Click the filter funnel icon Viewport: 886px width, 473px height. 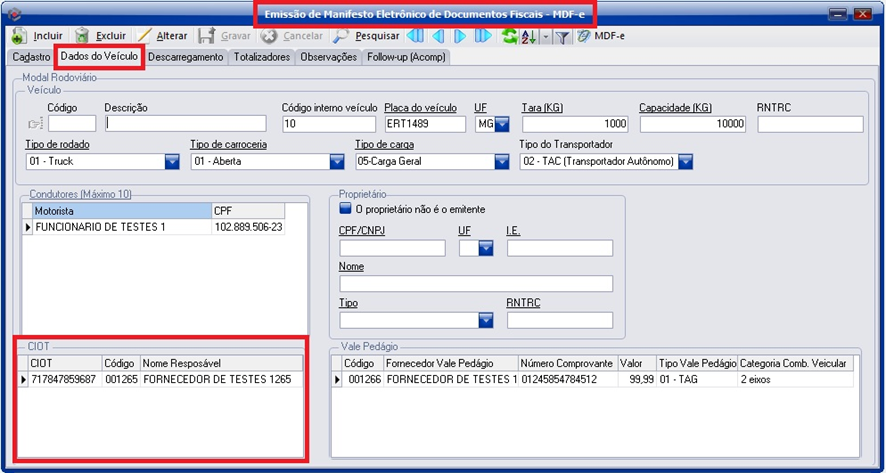[x=563, y=36]
